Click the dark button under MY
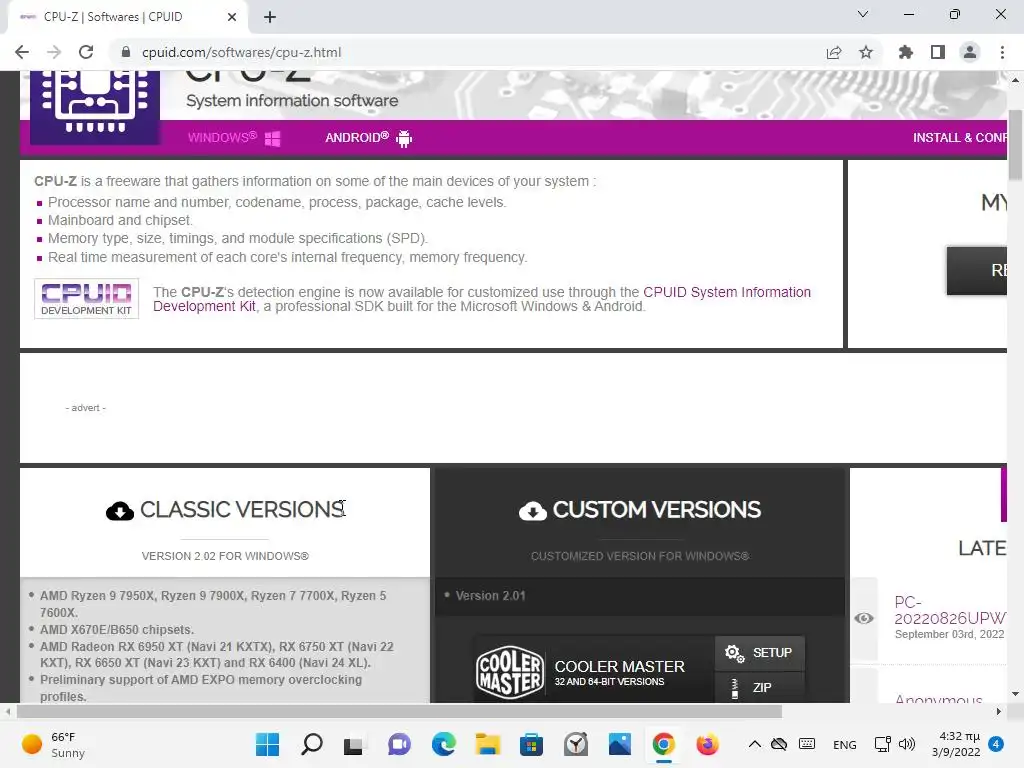 coord(977,270)
